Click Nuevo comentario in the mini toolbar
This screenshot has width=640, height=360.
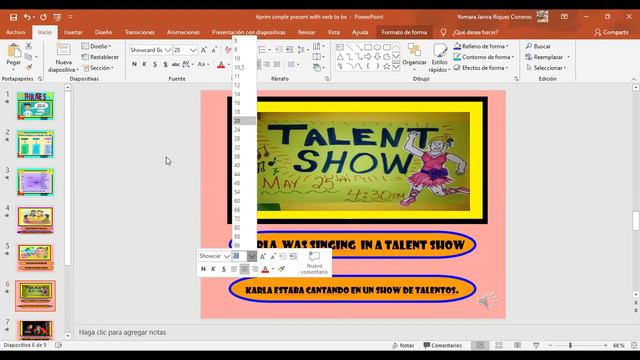tap(314, 263)
